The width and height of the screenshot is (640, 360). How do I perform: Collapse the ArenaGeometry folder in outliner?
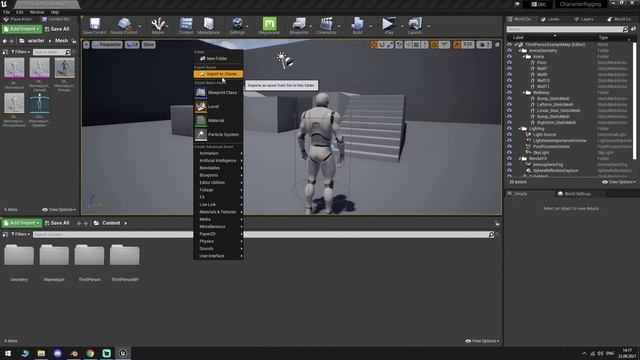click(x=520, y=51)
